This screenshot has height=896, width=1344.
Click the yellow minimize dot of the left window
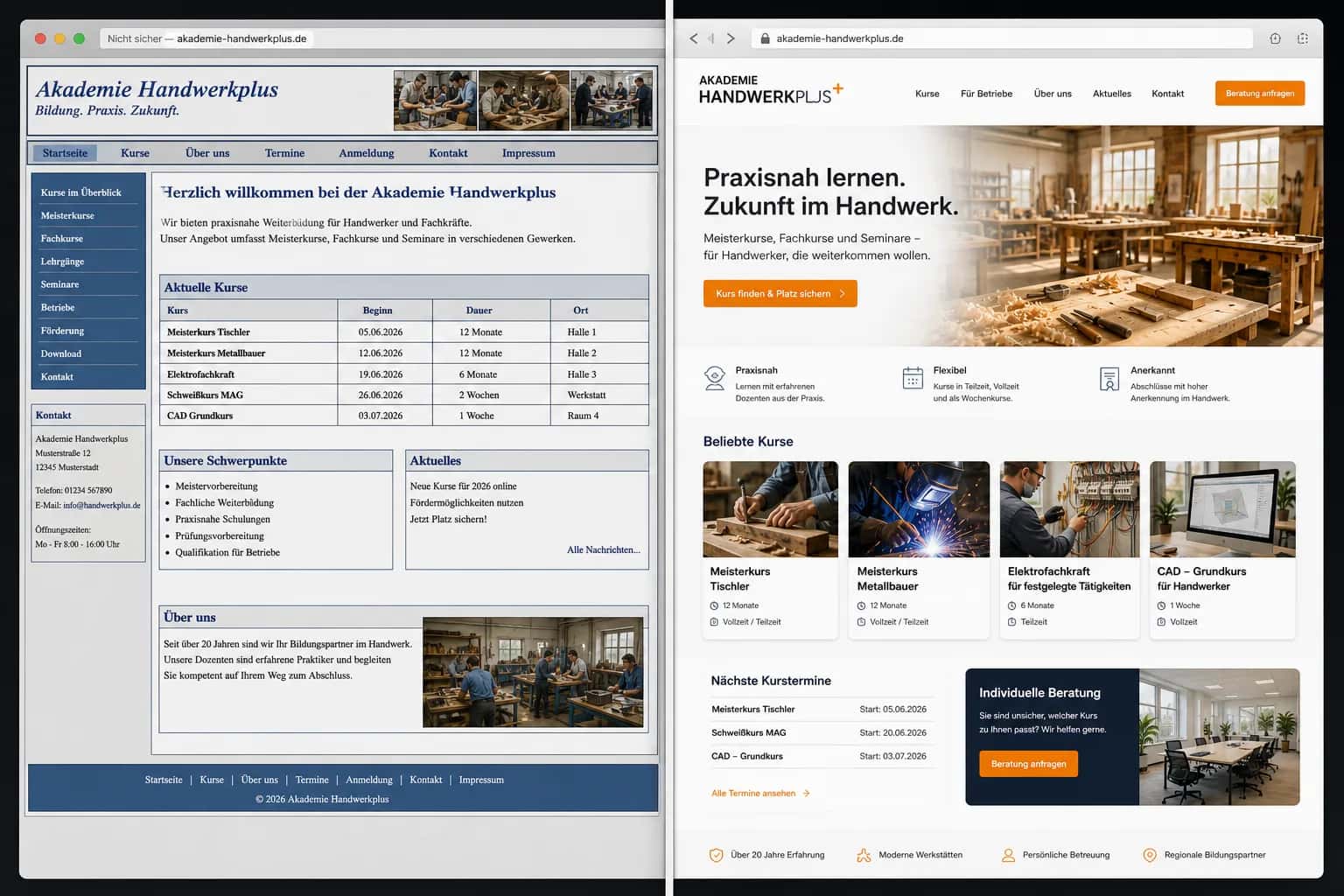click(59, 38)
